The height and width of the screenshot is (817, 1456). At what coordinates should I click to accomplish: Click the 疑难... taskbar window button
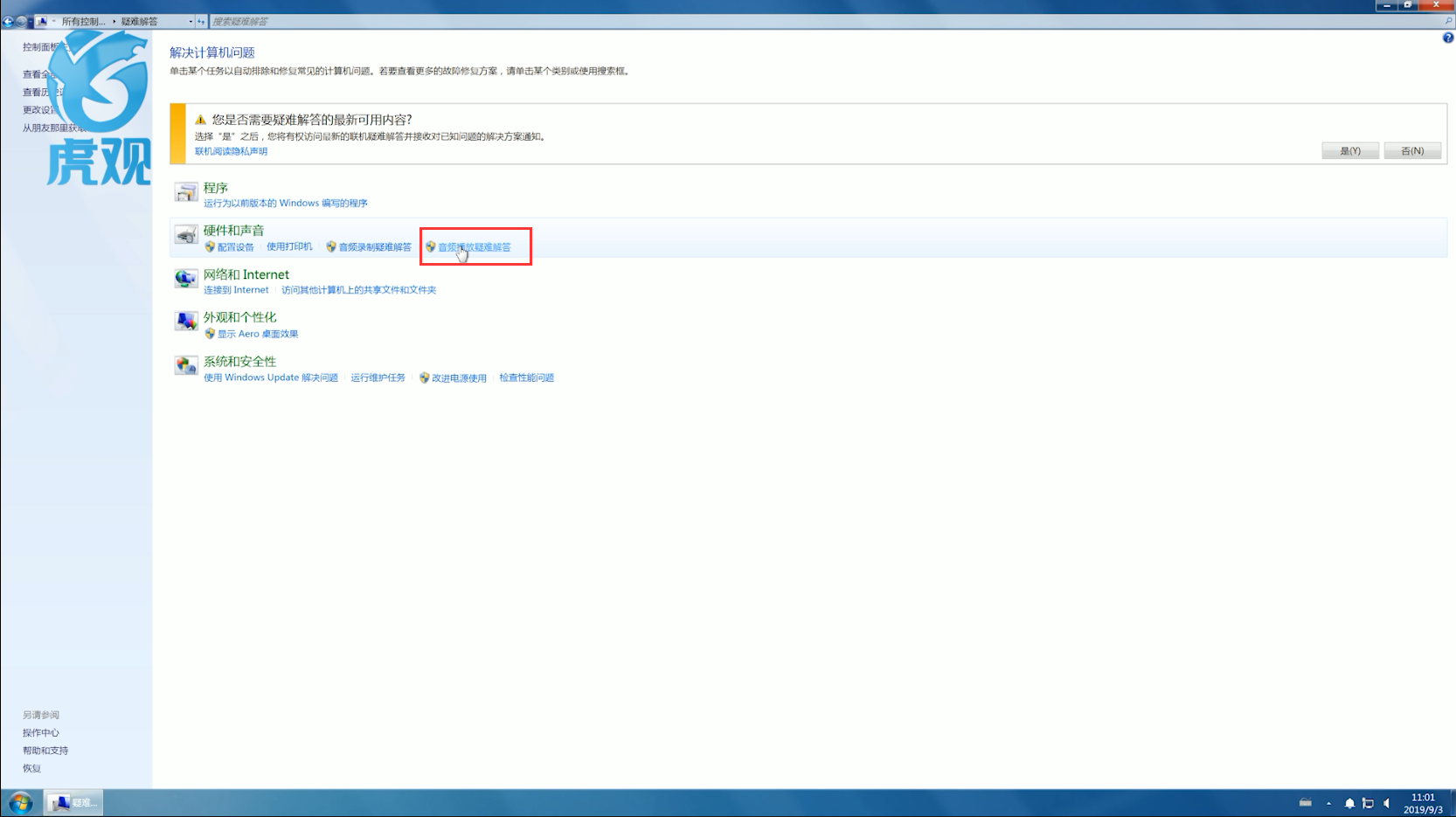point(73,802)
